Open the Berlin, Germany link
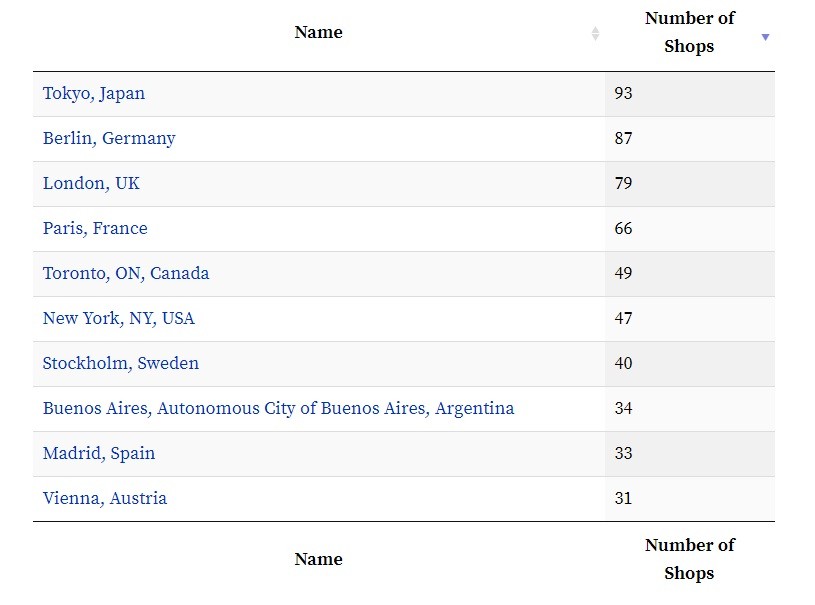 coord(109,139)
